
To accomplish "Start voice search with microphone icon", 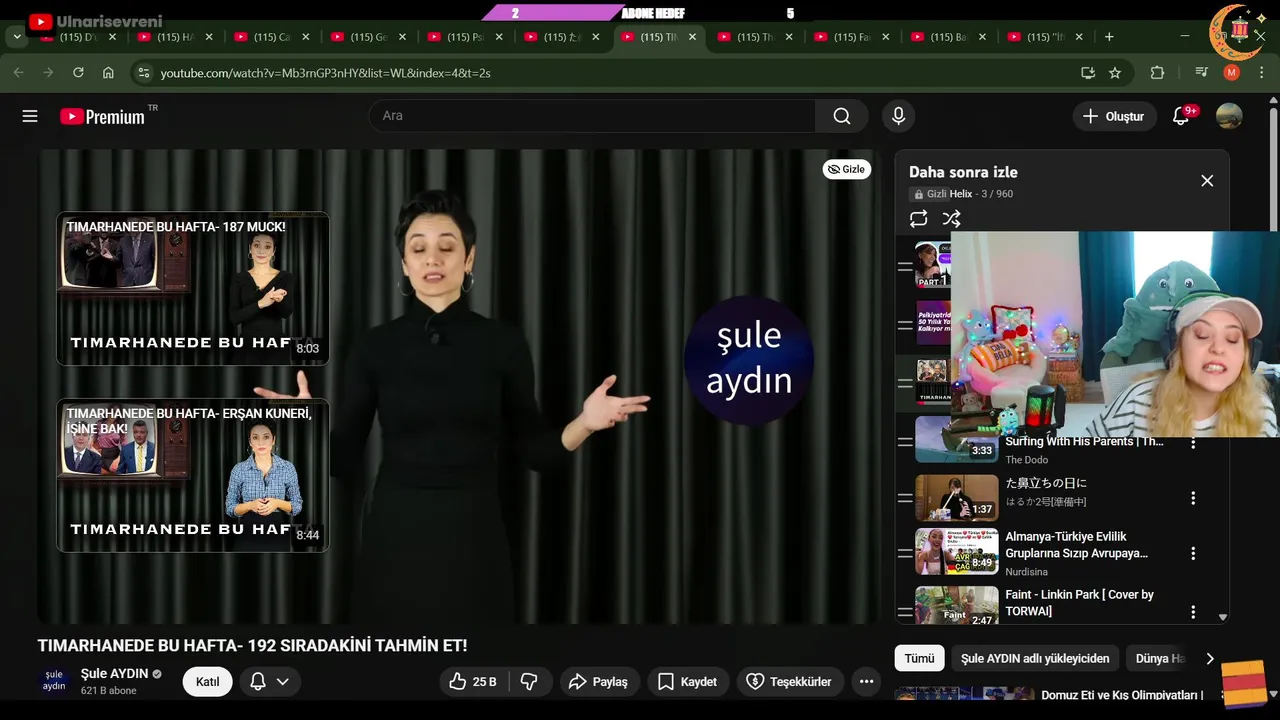I will click(x=898, y=116).
